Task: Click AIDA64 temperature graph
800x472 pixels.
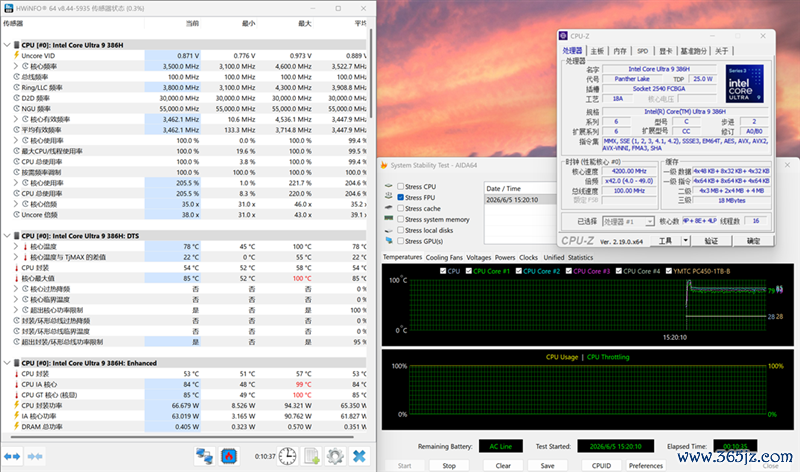Action: [587, 305]
